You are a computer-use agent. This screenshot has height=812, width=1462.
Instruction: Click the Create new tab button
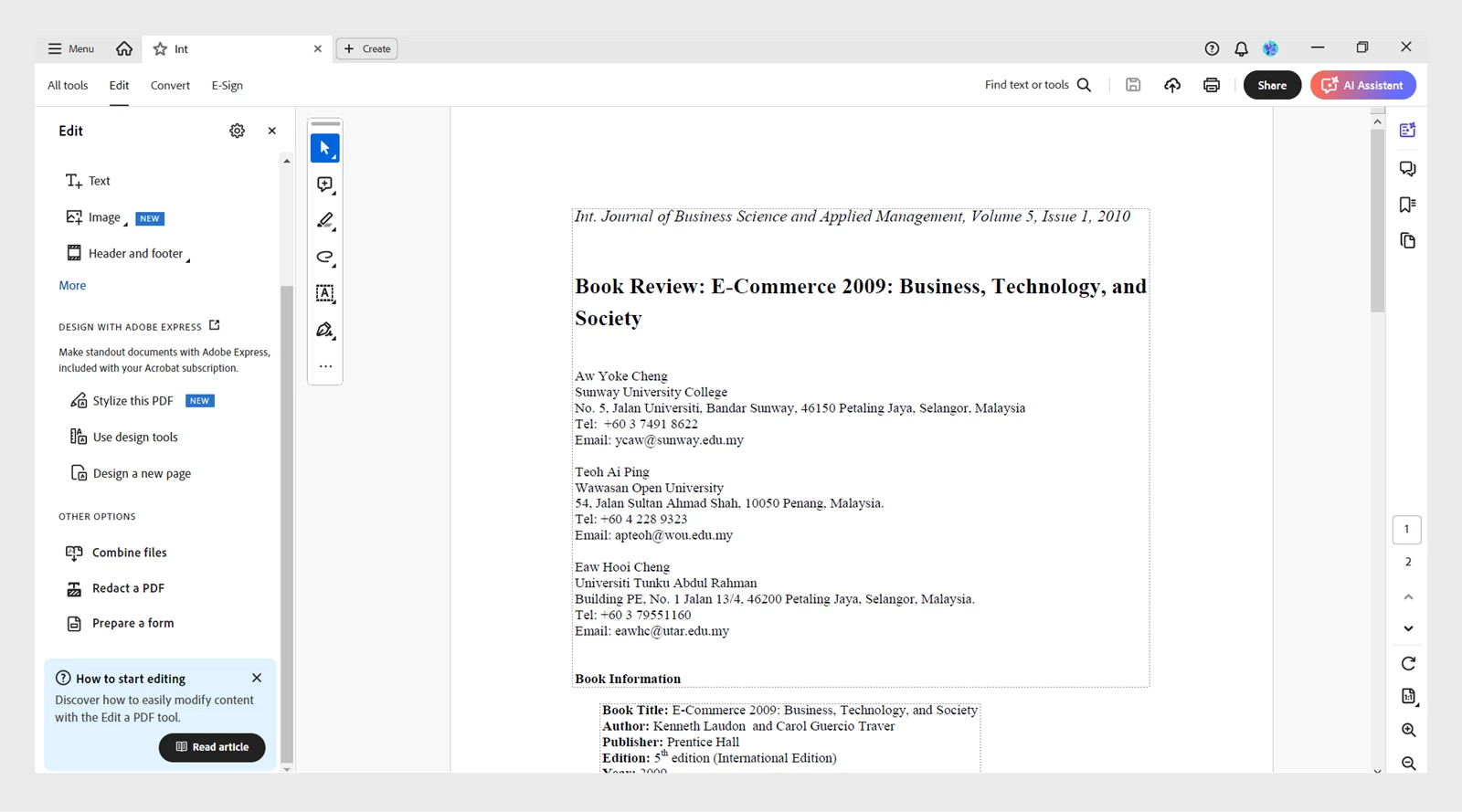tap(367, 48)
